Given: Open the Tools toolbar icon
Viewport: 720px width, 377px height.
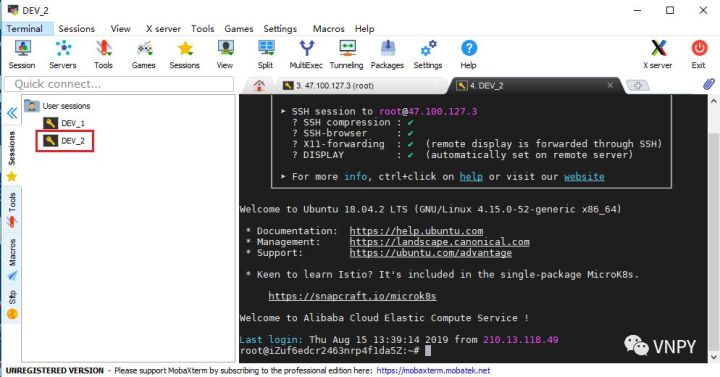Looking at the screenshot, I should pos(103,54).
